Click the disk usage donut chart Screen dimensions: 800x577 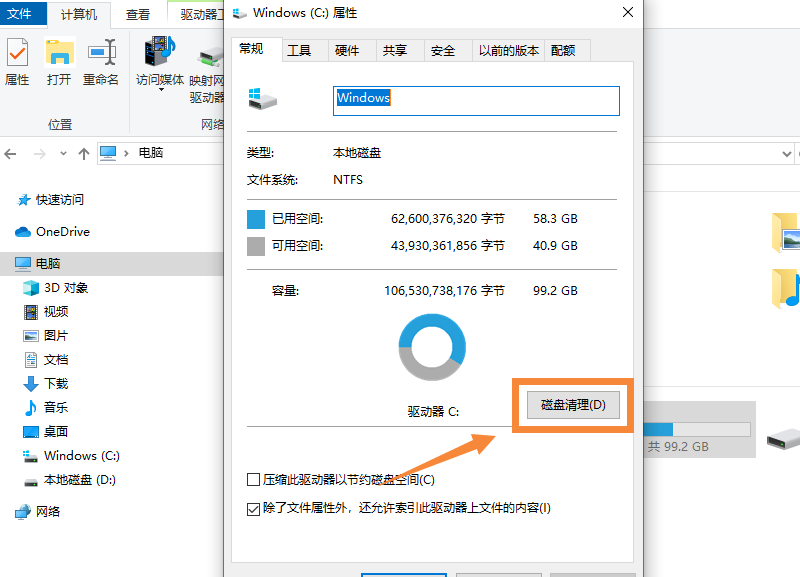(x=432, y=347)
